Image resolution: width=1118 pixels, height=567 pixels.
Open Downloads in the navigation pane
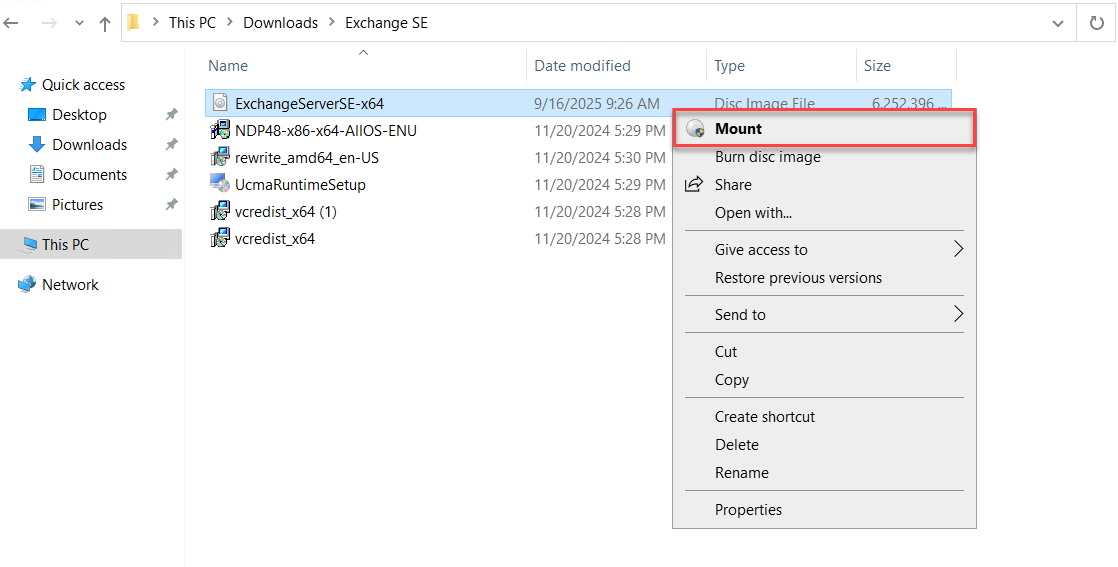[x=90, y=145]
